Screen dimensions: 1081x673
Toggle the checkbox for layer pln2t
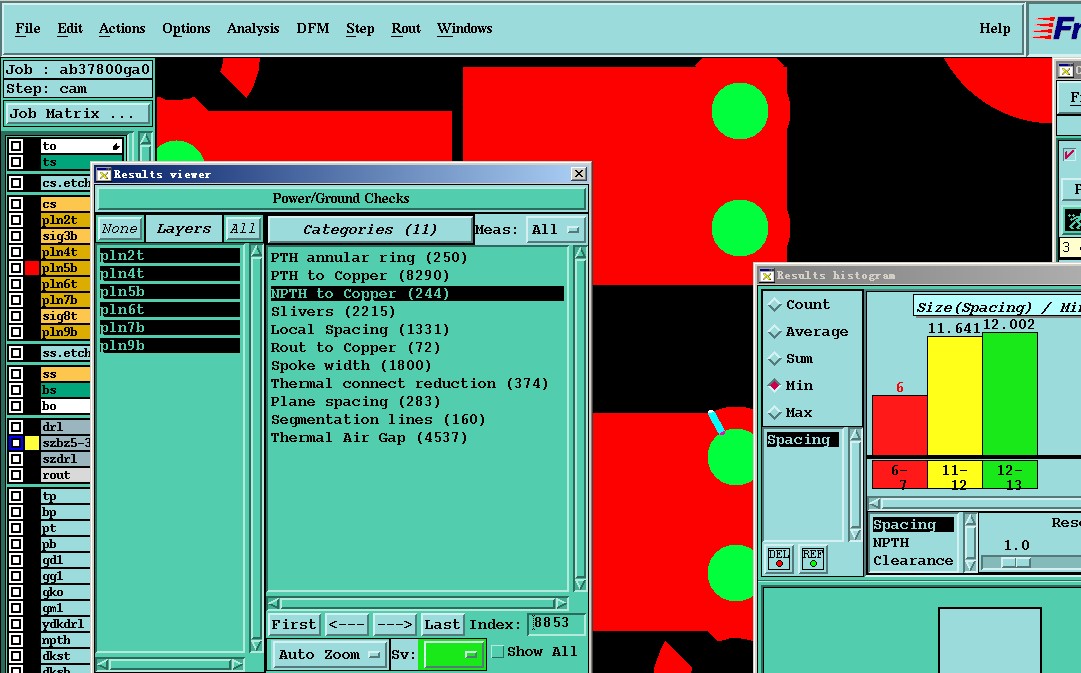[x=16, y=221]
